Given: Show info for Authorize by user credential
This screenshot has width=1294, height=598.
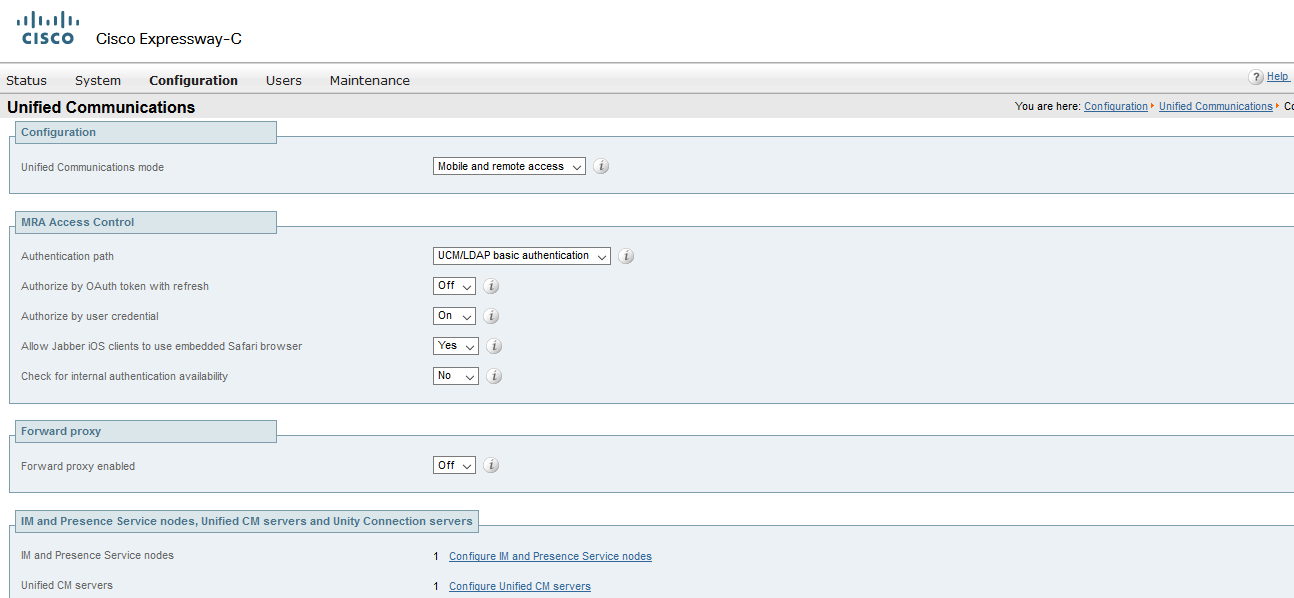Looking at the screenshot, I should pyautogui.click(x=491, y=316).
